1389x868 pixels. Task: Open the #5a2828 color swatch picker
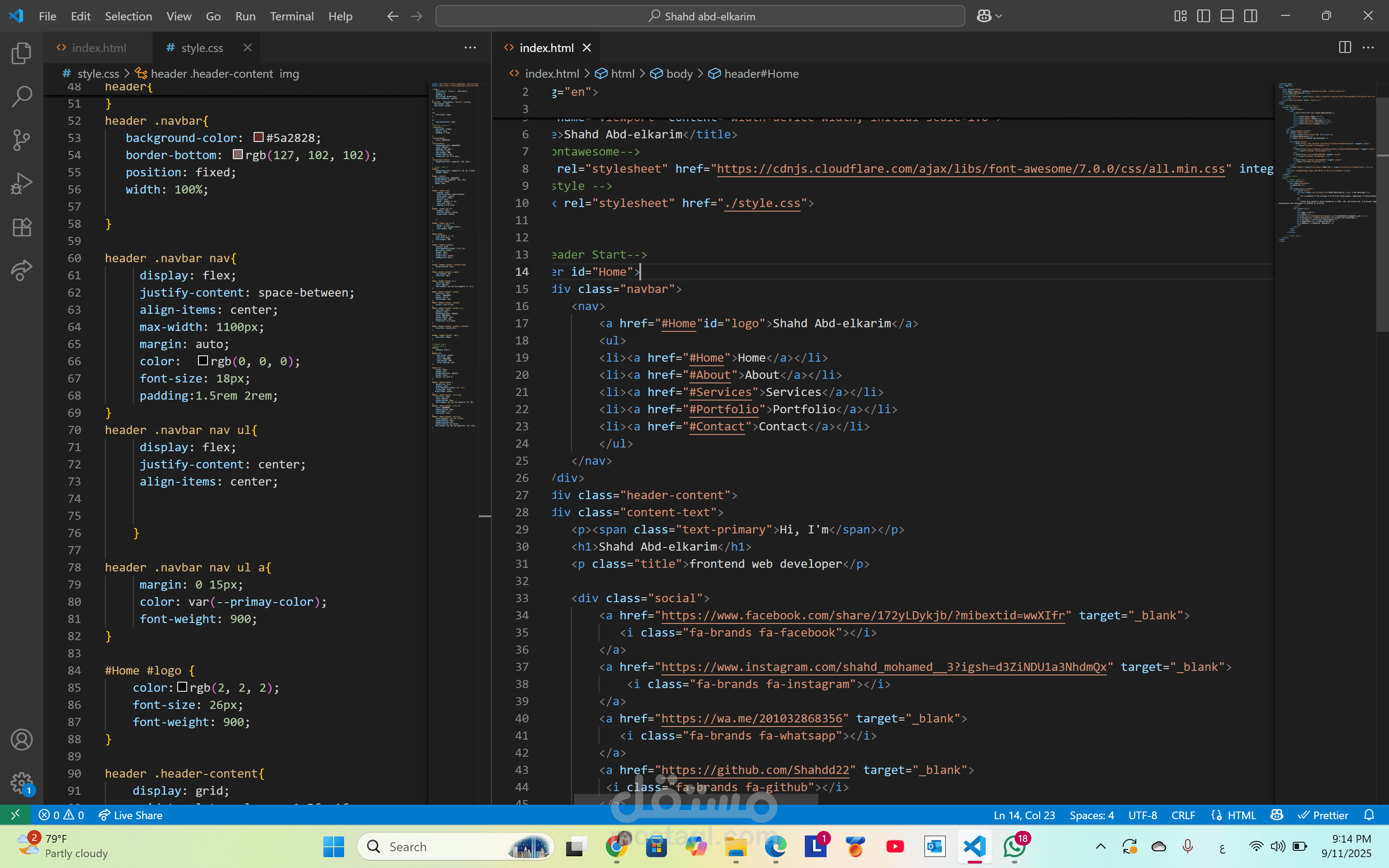(x=258, y=138)
